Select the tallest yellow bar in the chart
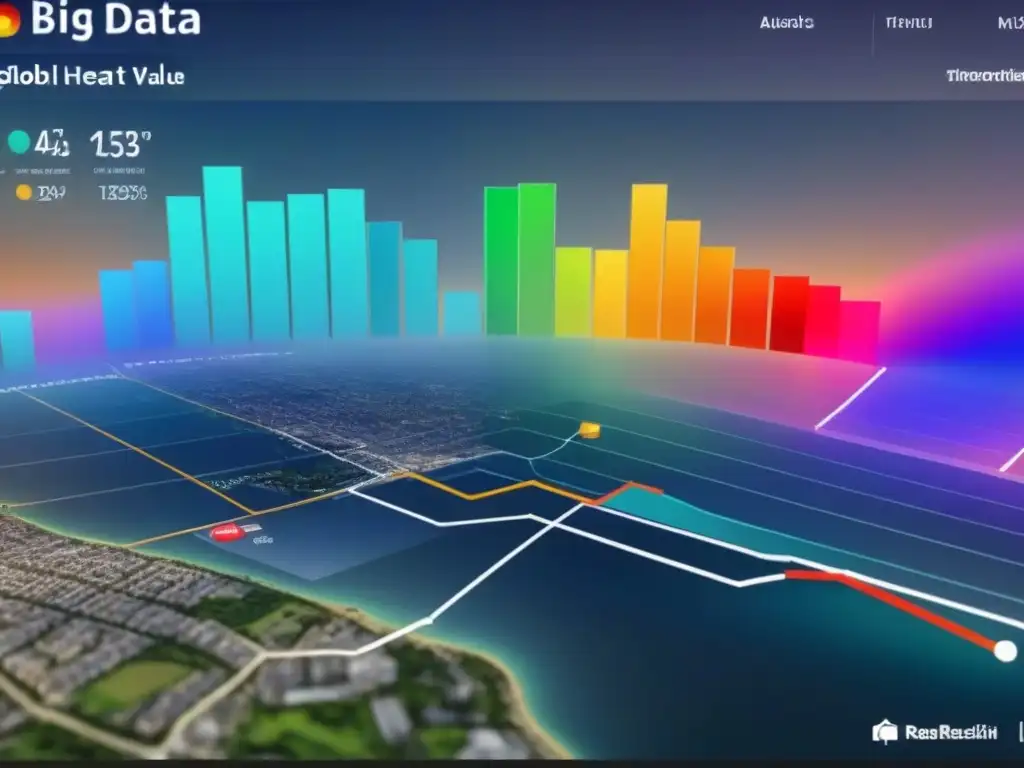 tap(648, 260)
